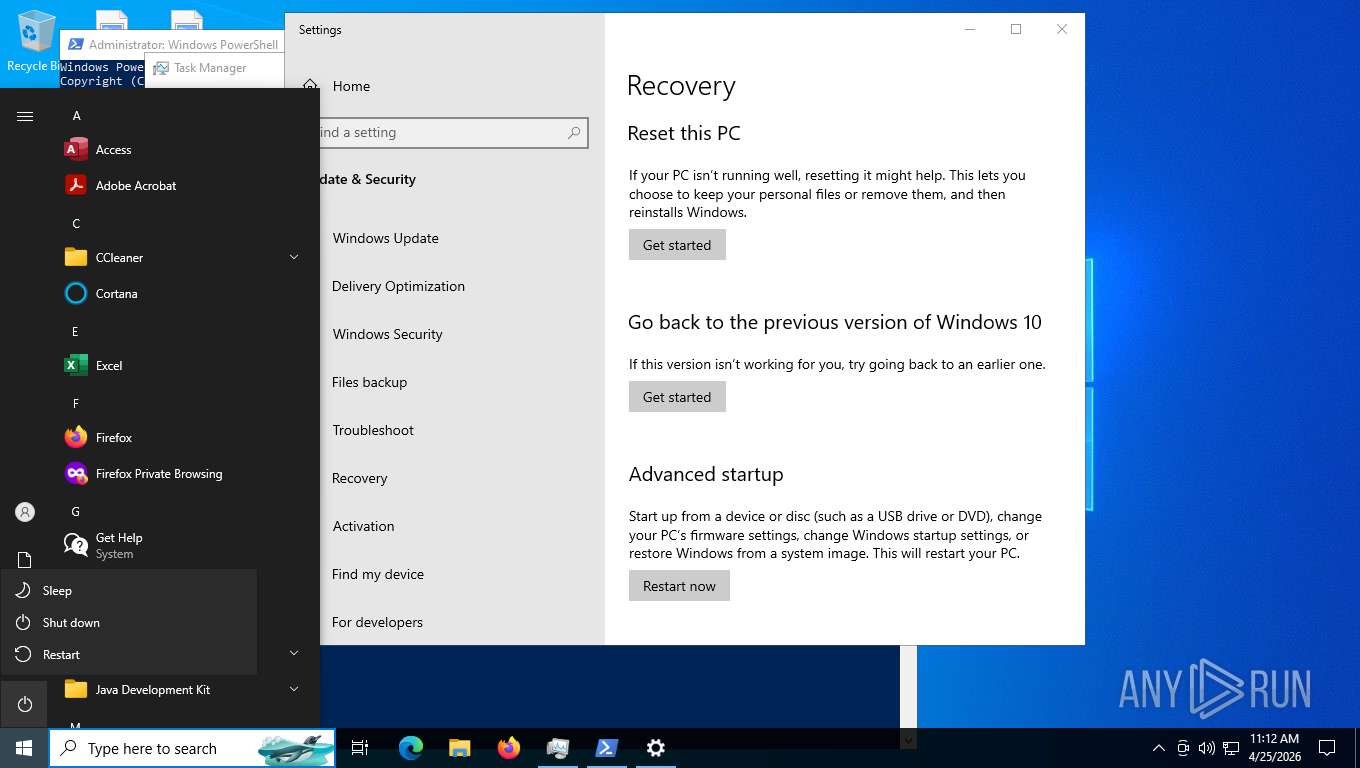This screenshot has width=1360, height=768.
Task: Click the taskbar 'Type here to search' box
Action: tap(192, 748)
